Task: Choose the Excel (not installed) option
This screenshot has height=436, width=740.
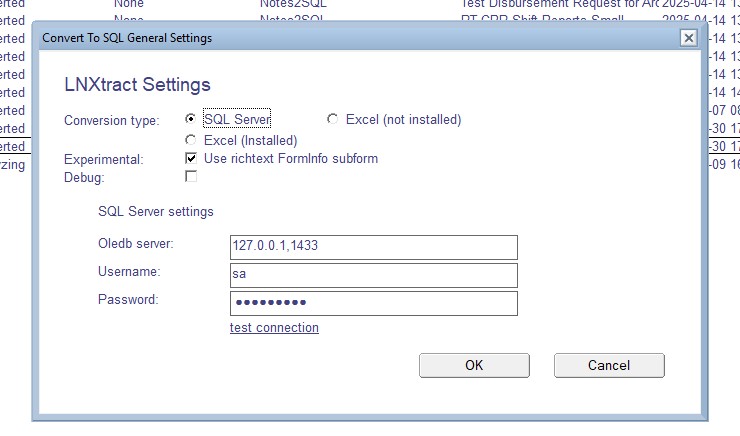Action: pos(333,119)
